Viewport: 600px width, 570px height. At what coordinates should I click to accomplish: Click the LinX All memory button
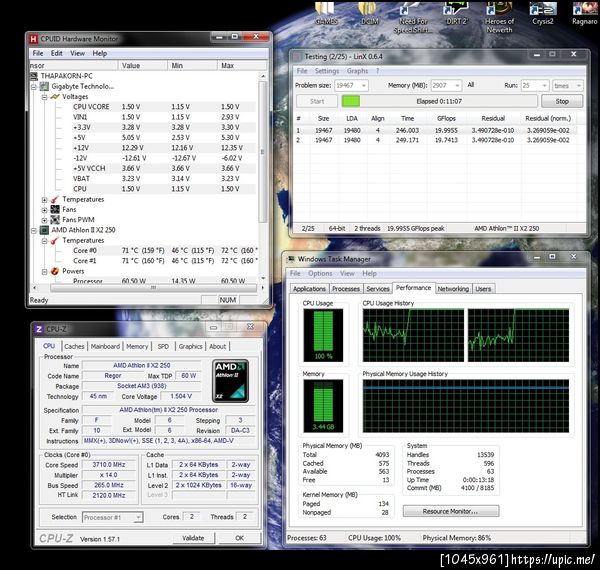tap(471, 85)
